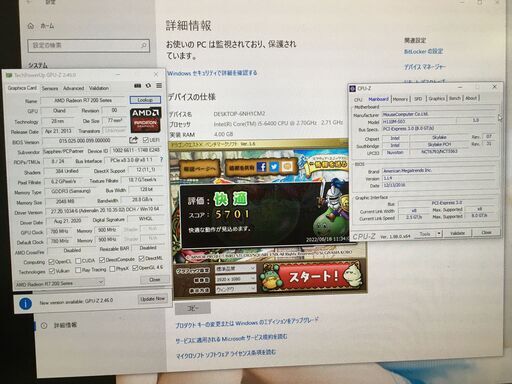
Task: Select the CPU tab in CPU-Z
Action: point(358,100)
